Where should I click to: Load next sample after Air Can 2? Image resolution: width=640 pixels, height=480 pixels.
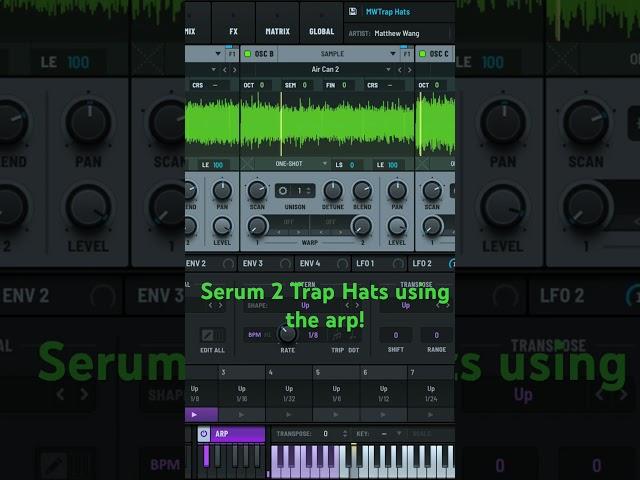[409, 70]
